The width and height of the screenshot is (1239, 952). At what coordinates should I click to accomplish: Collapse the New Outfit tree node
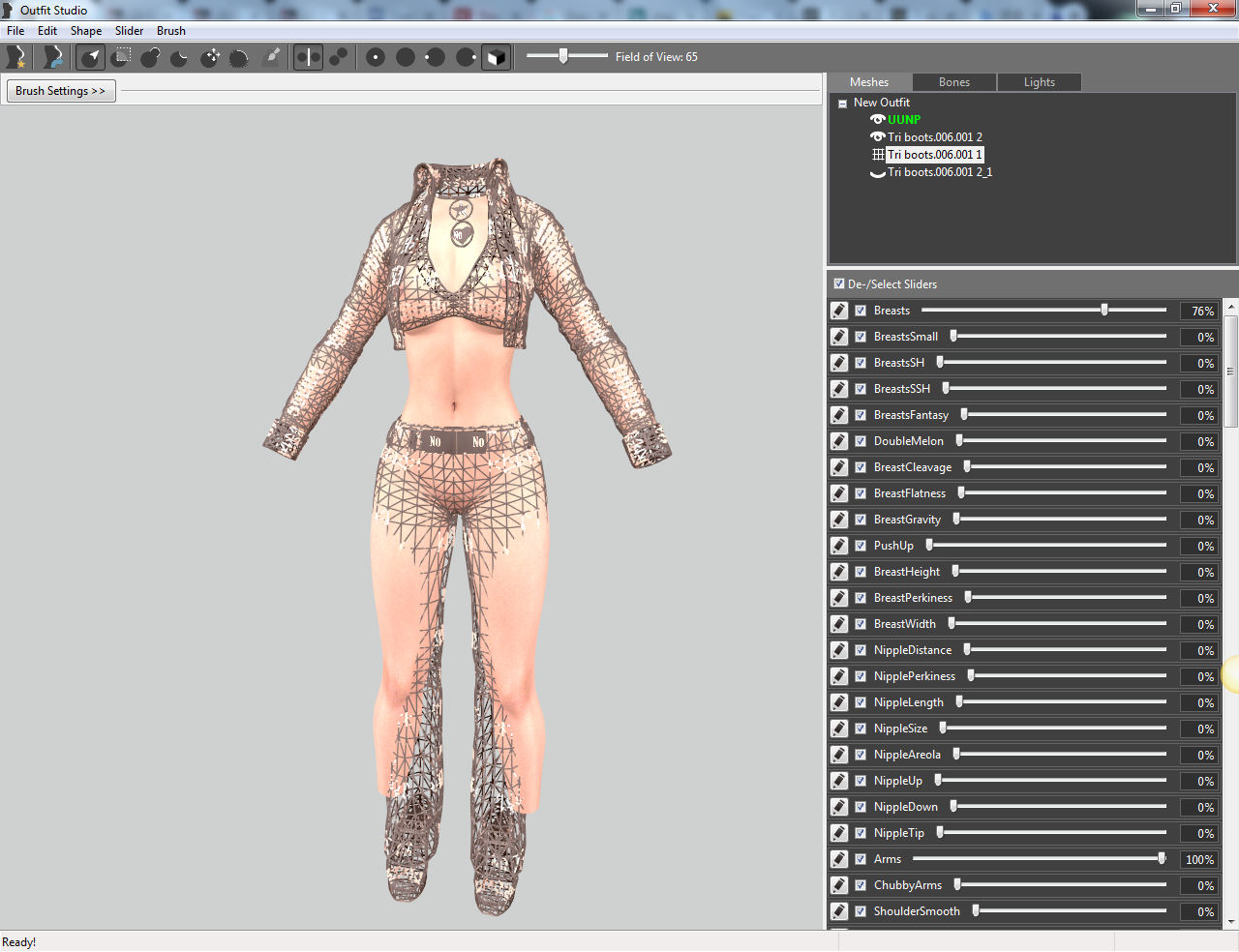(x=842, y=104)
